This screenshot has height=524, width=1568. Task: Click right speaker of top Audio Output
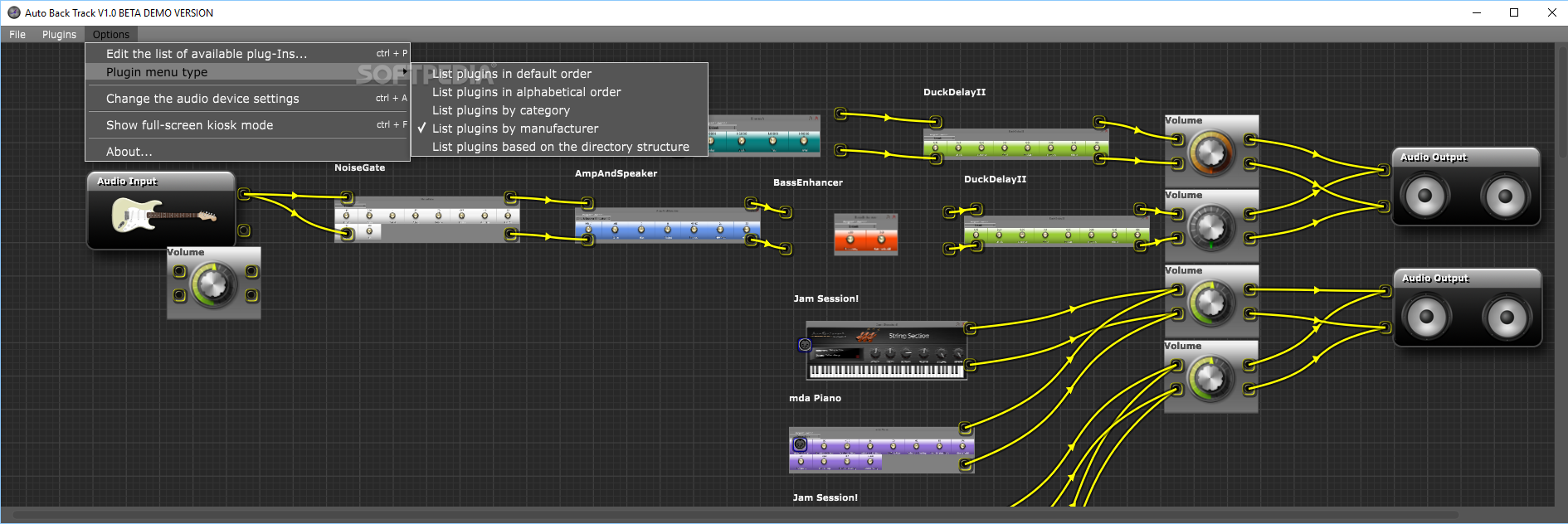tap(1505, 196)
